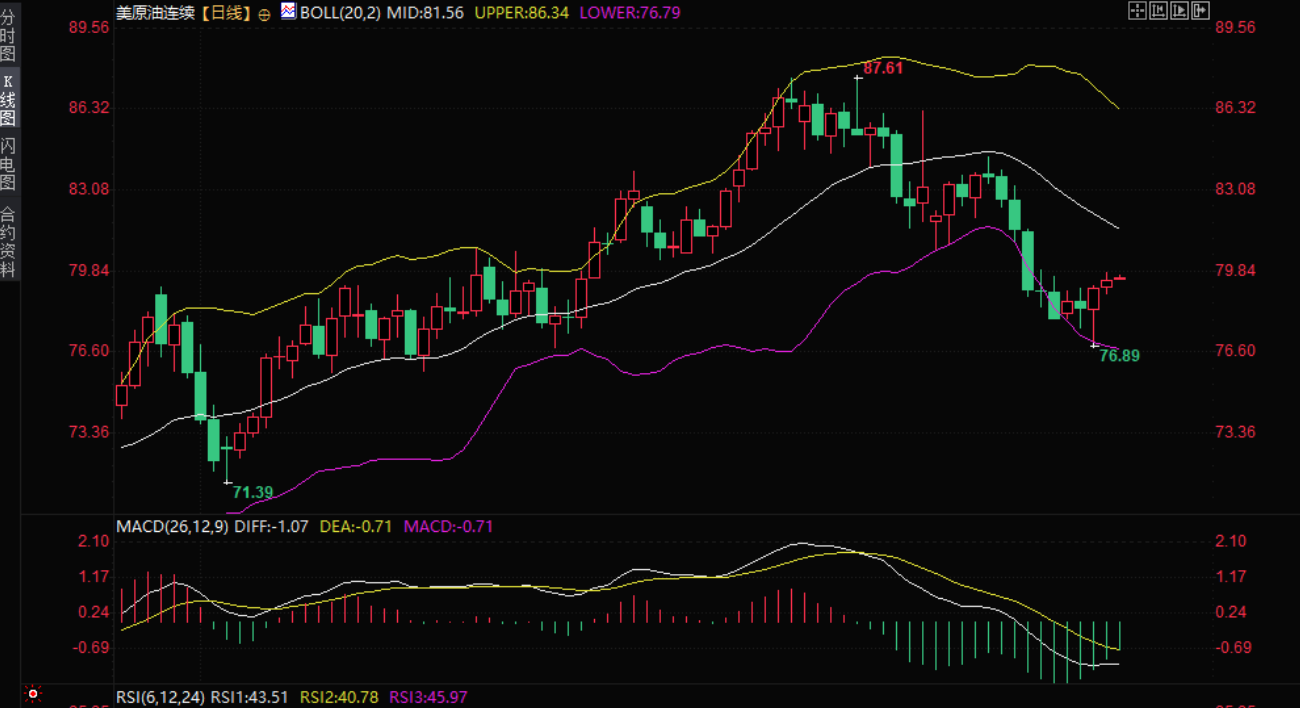Click the left MACD axis 2.10 label
Image resolution: width=1300 pixels, height=708 pixels.
click(x=93, y=541)
